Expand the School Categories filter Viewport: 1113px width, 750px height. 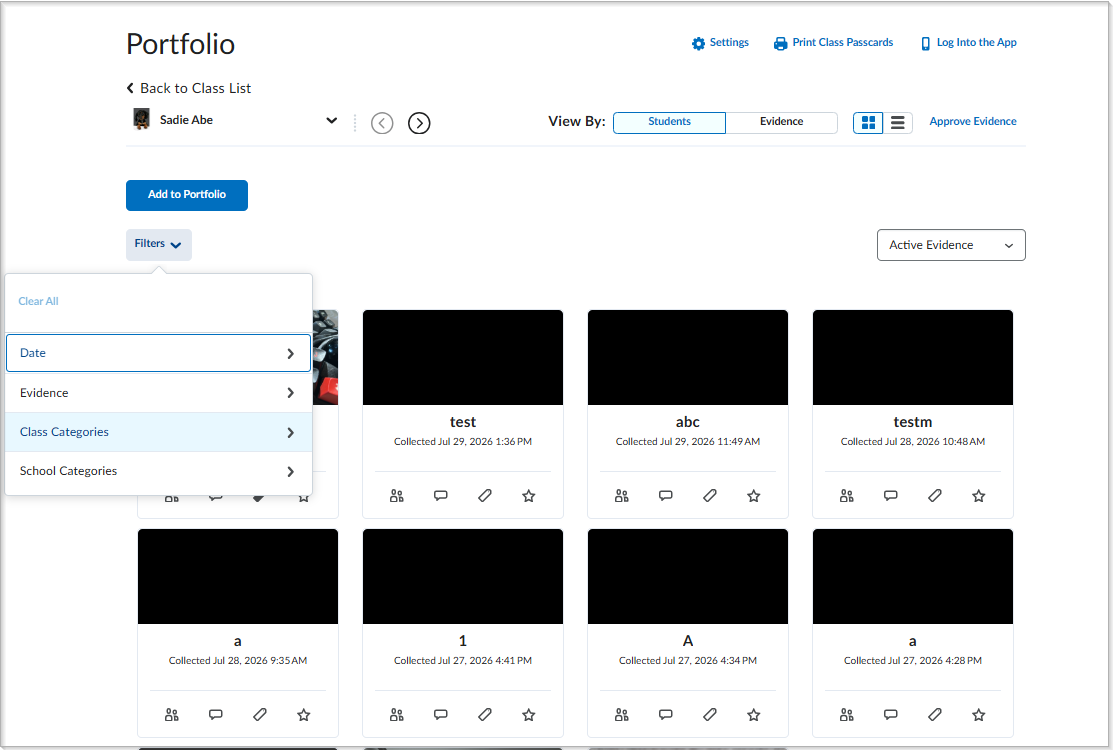[158, 471]
